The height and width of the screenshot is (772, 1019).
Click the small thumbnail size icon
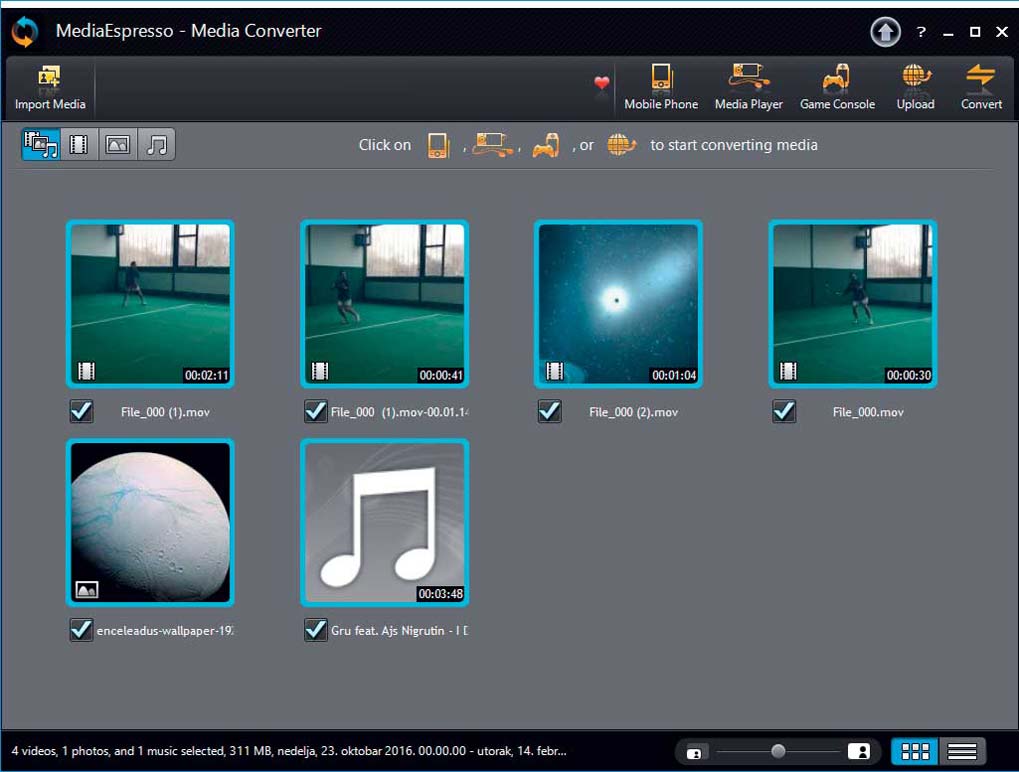[x=694, y=753]
